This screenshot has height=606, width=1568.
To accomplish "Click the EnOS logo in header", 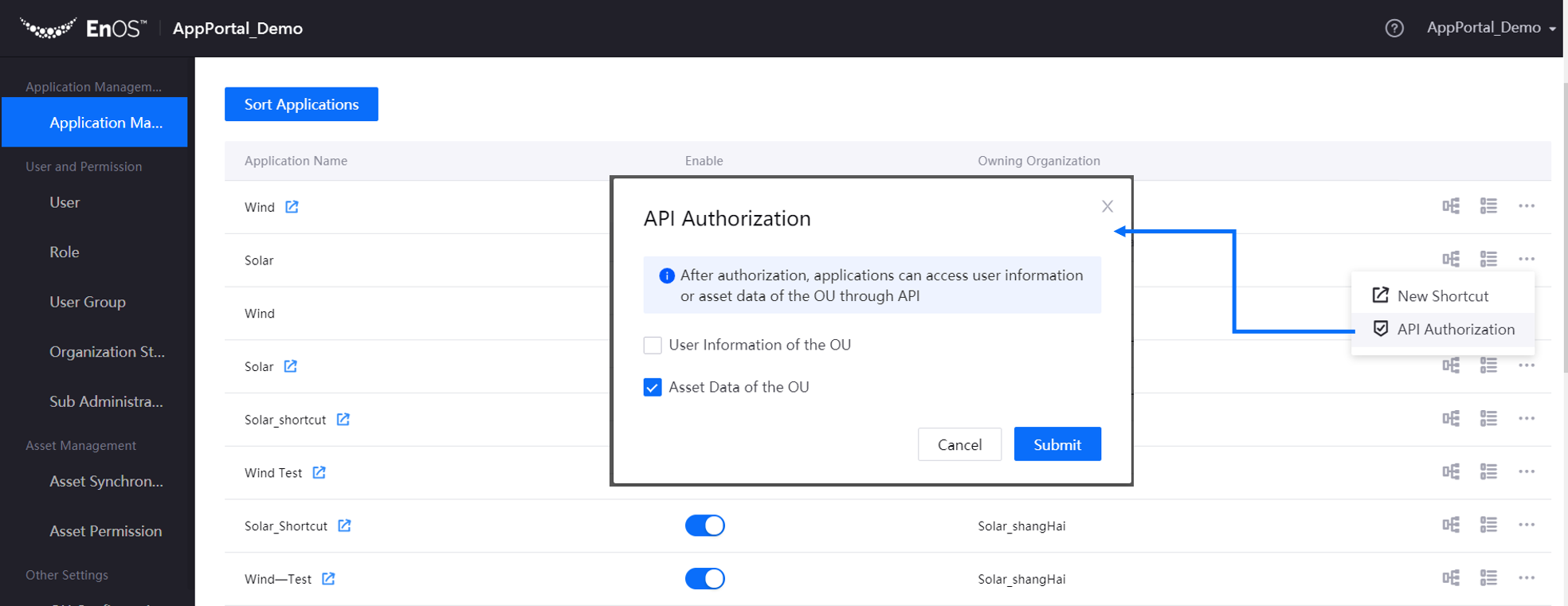I will pos(84,29).
